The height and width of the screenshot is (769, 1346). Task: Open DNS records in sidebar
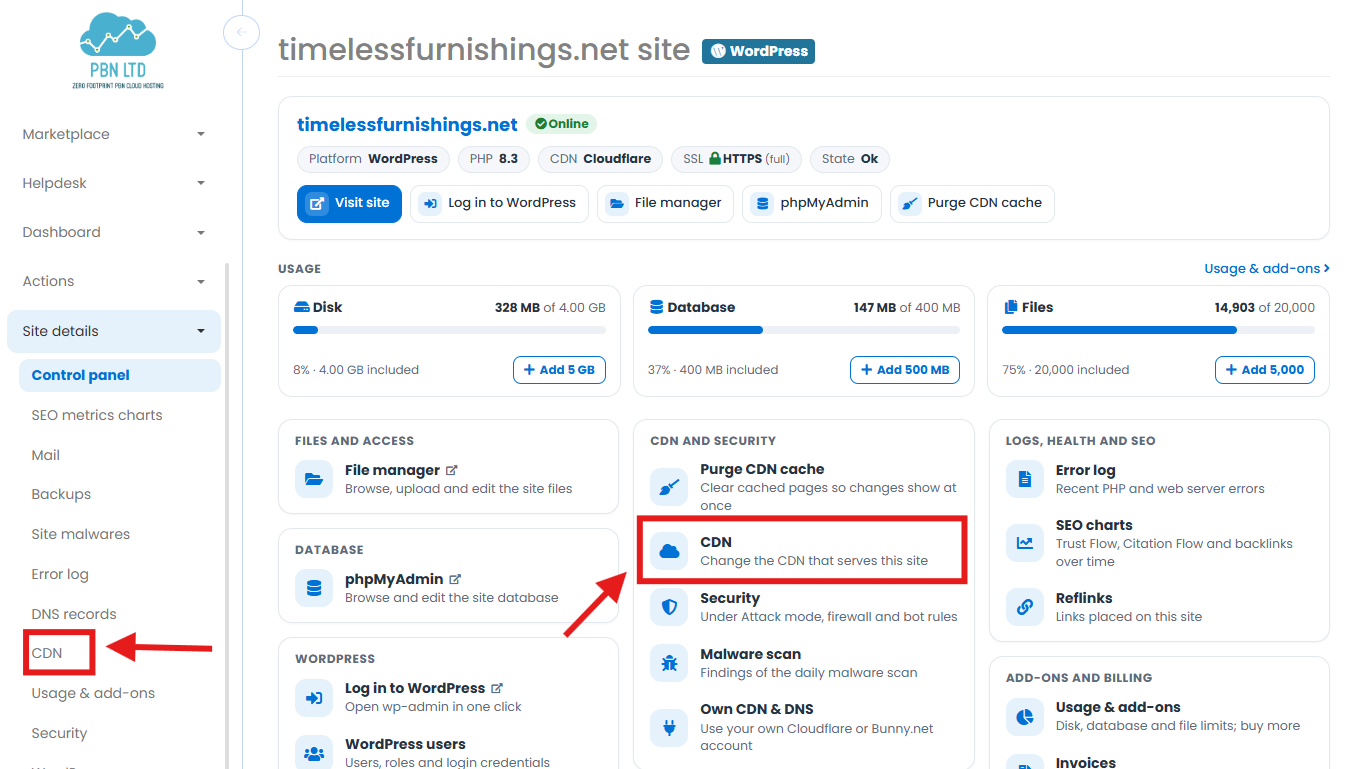pyautogui.click(x=74, y=614)
